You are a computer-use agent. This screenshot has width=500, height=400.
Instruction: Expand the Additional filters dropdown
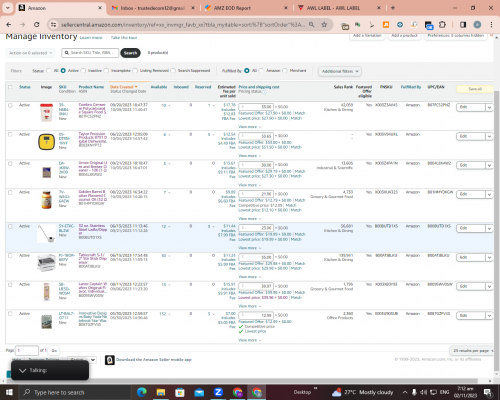[340, 71]
